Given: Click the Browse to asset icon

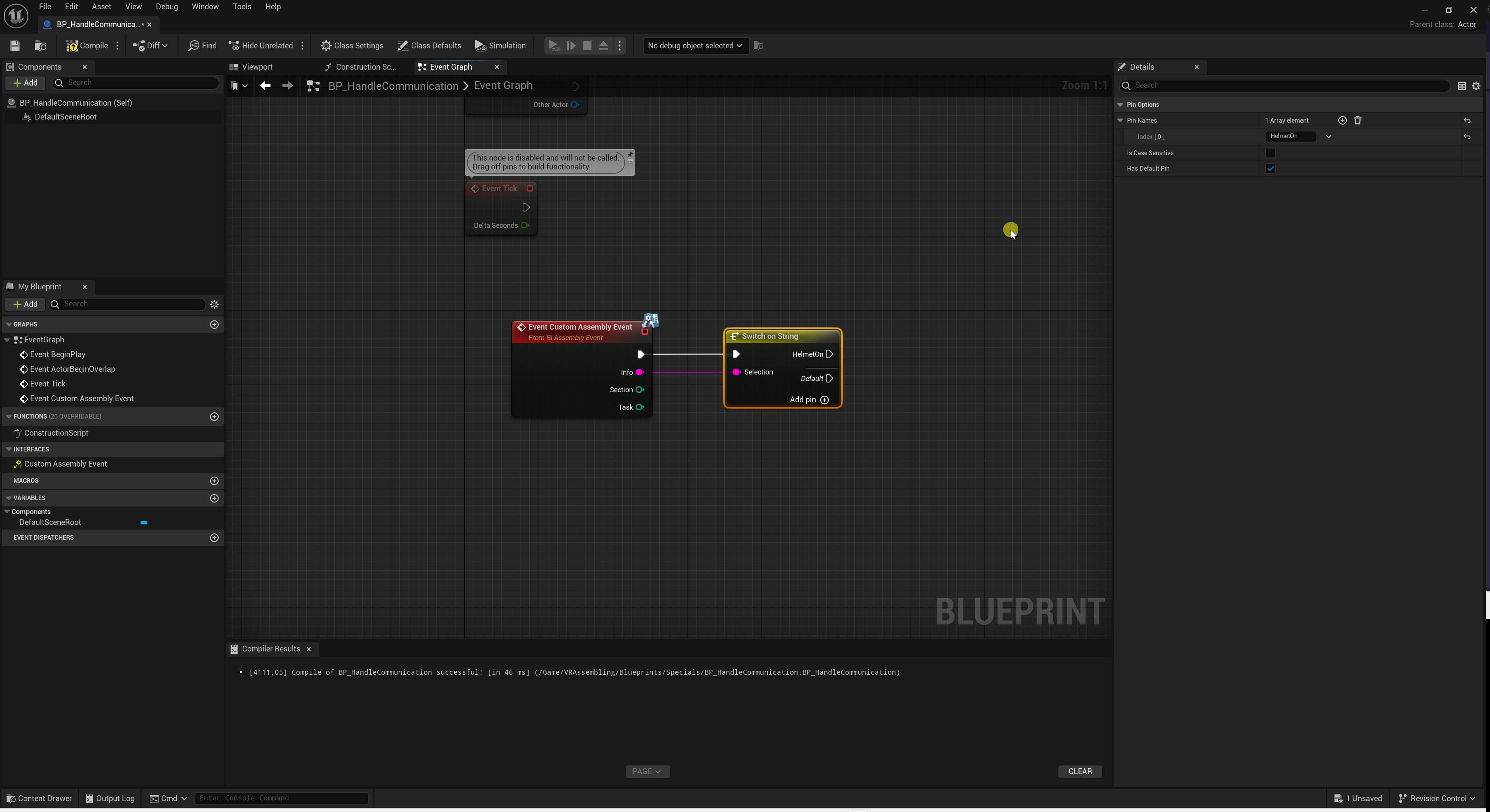Looking at the screenshot, I should 40,46.
